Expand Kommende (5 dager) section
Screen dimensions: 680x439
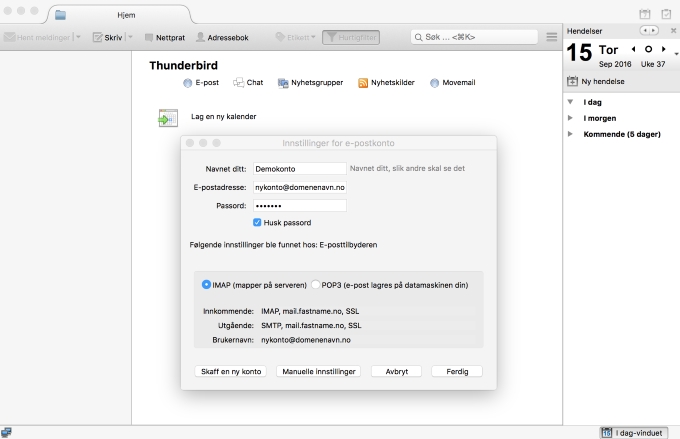click(x=570, y=134)
